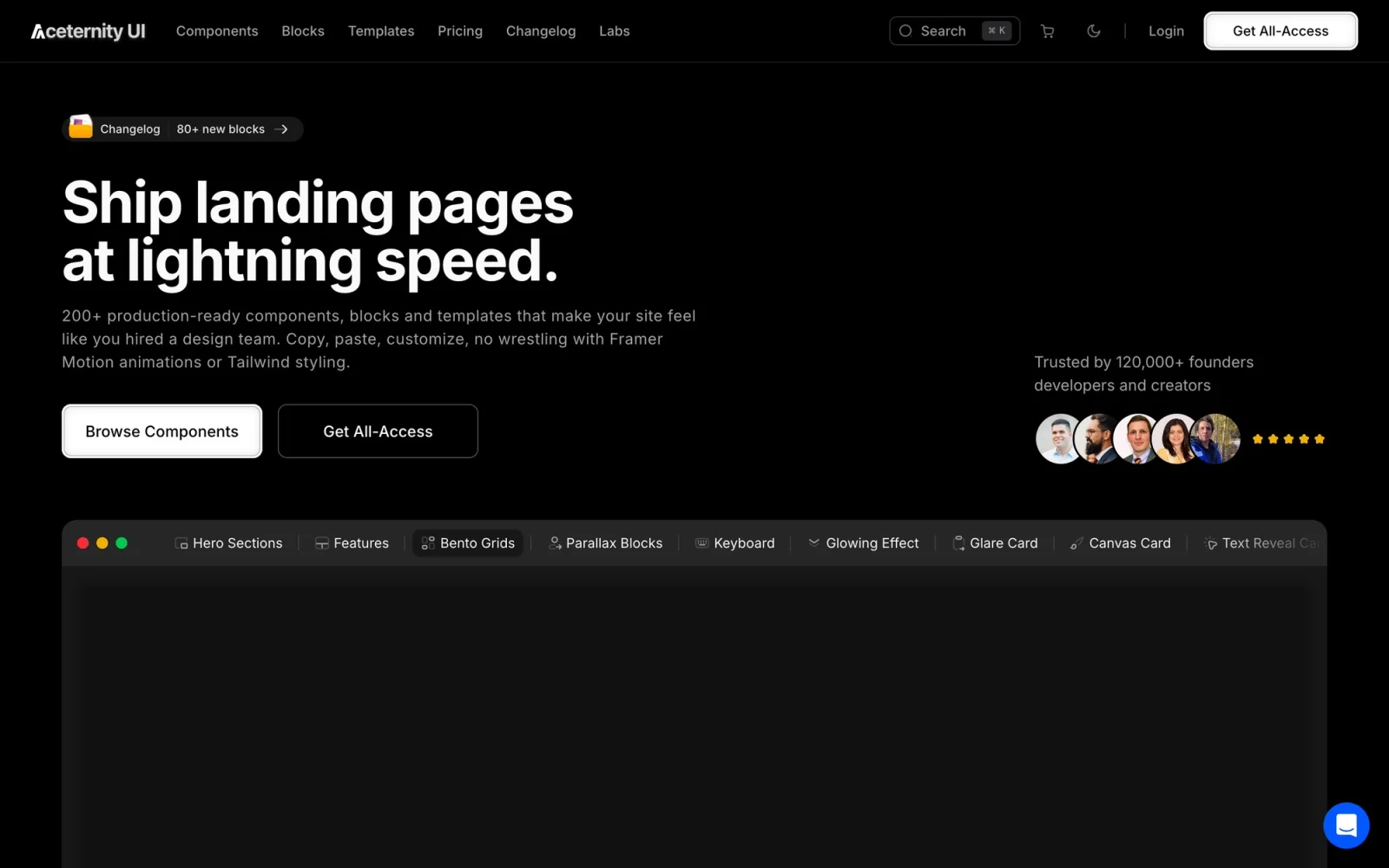Click the Features tab icon
The width and height of the screenshot is (1389, 868).
pos(322,543)
